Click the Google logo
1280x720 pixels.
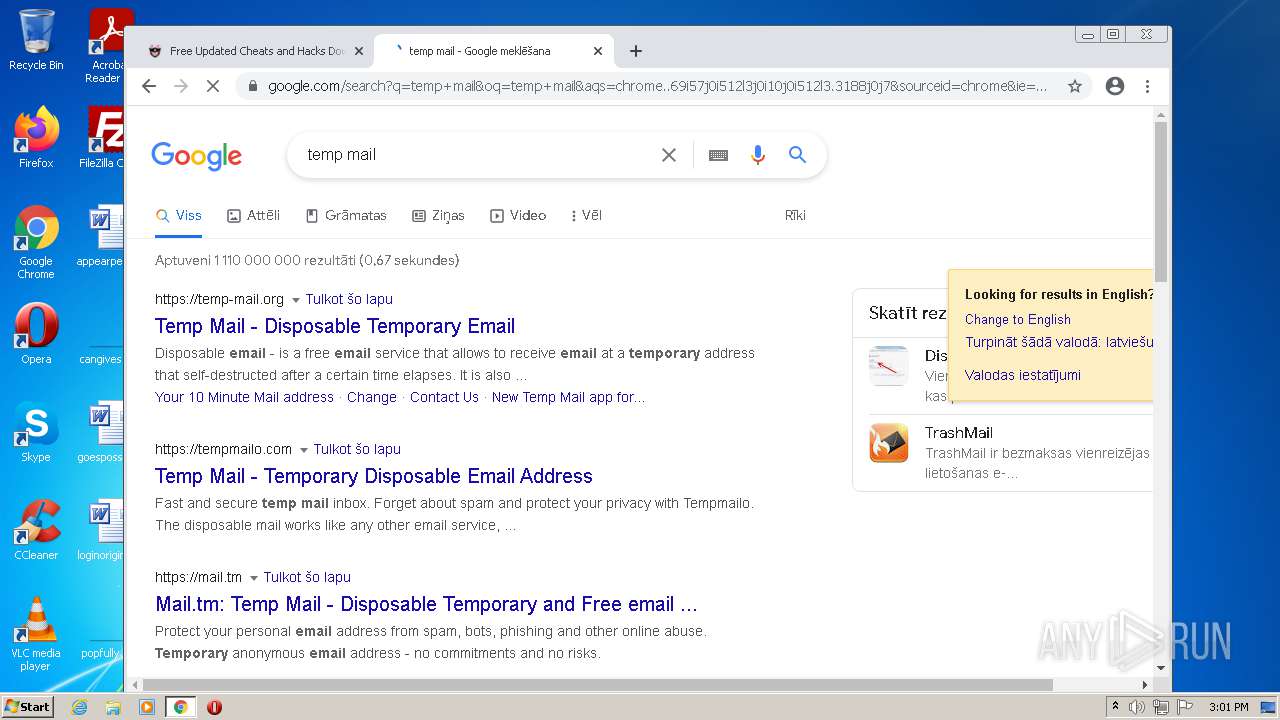coord(197,156)
